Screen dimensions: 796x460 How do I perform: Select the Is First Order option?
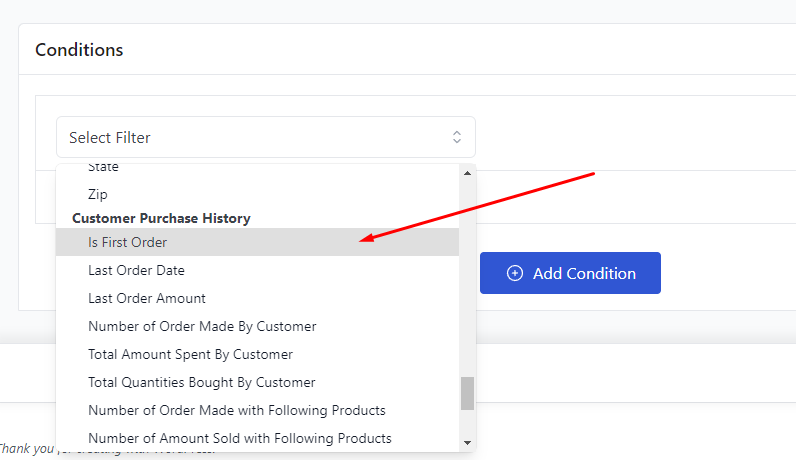pyautogui.click(x=257, y=242)
